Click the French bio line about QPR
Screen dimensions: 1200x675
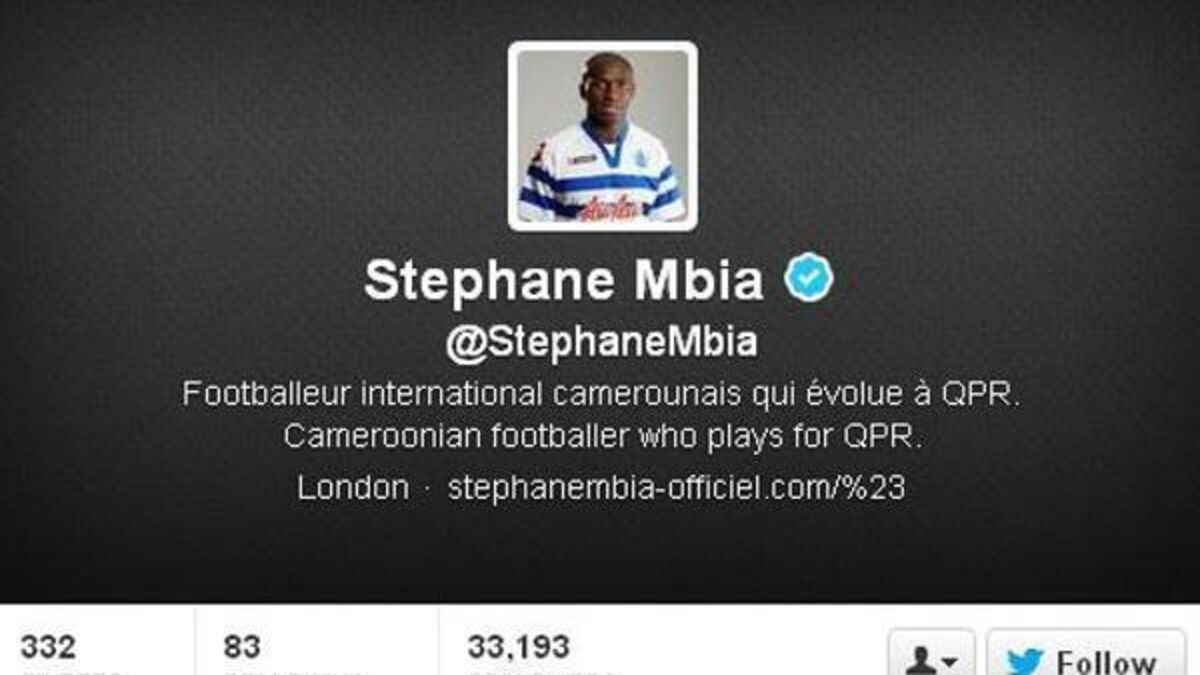click(x=601, y=394)
